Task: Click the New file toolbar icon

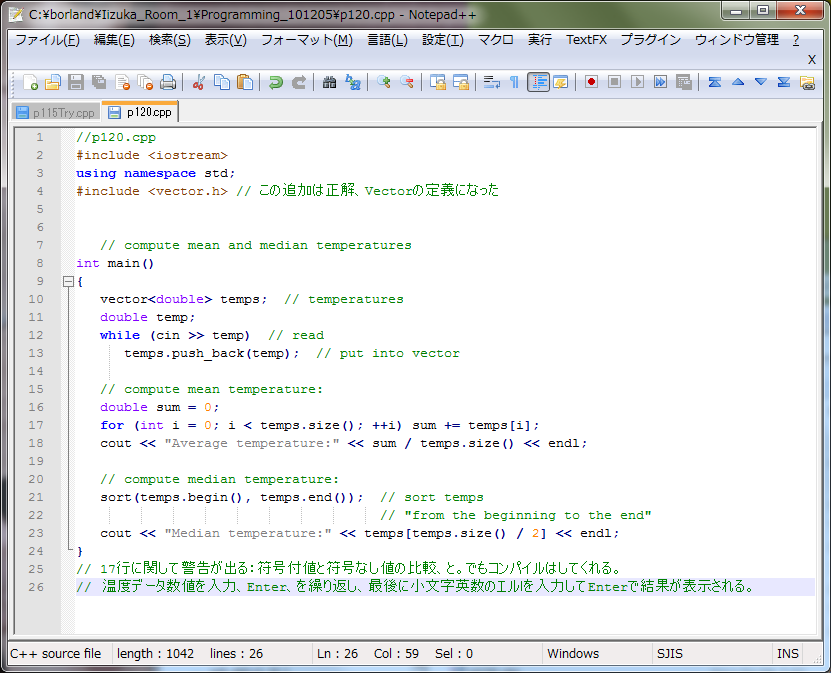Action: coord(30,82)
